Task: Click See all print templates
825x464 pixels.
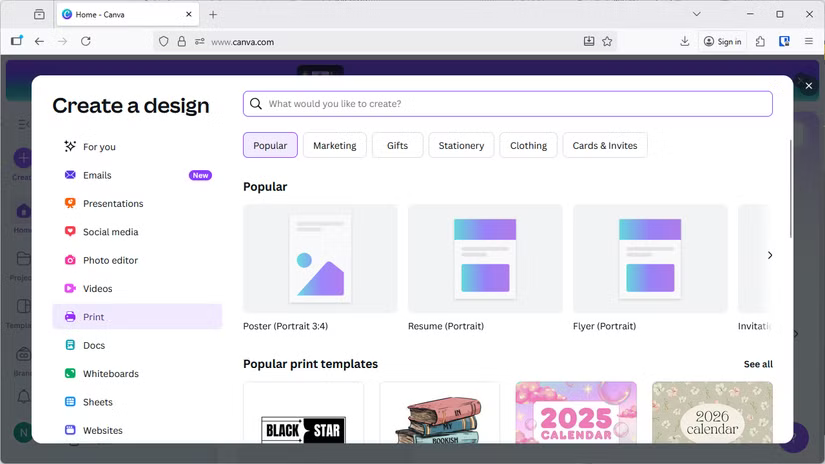Action: 757,364
